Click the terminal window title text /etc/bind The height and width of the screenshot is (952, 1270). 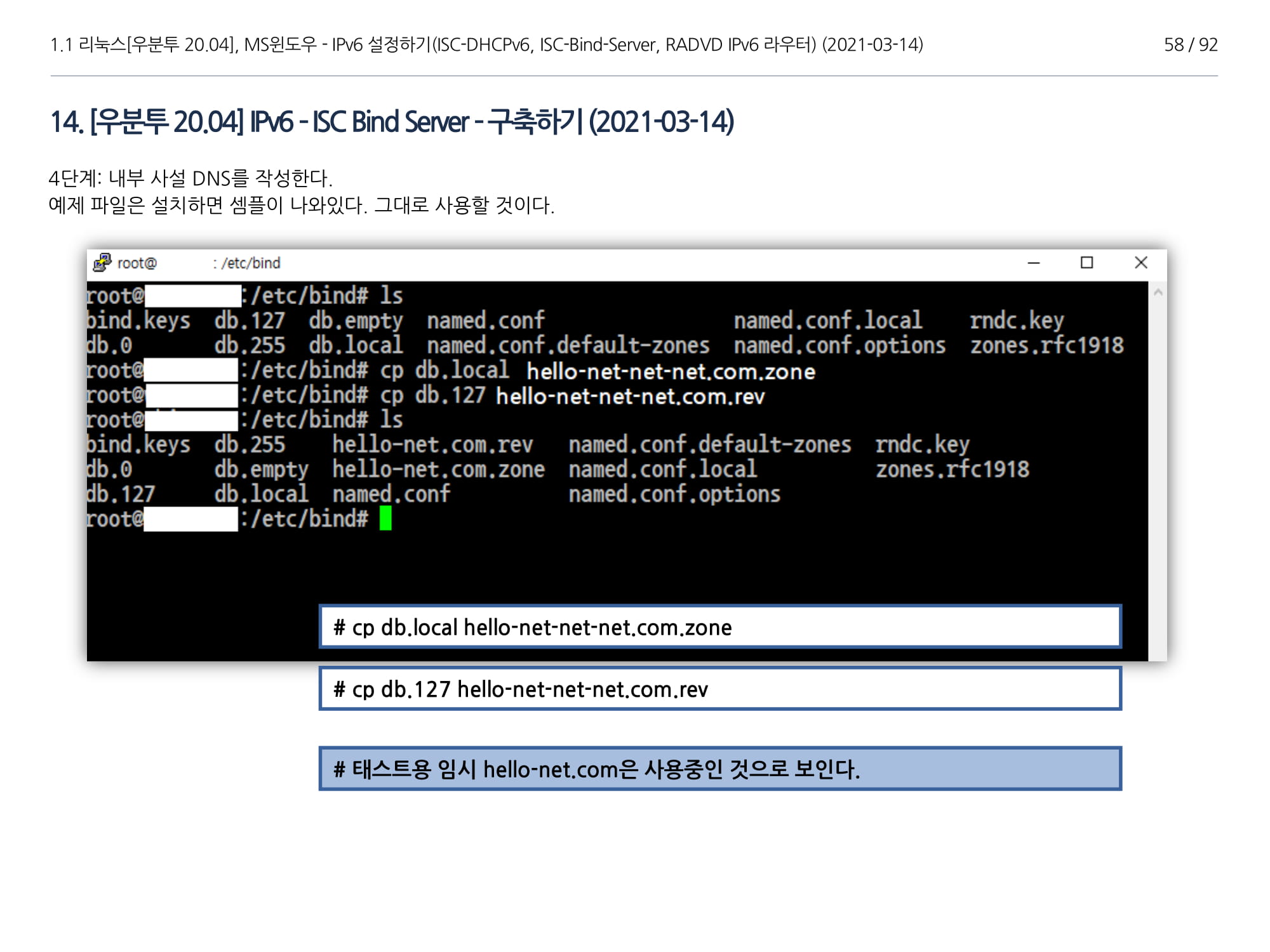(x=250, y=263)
